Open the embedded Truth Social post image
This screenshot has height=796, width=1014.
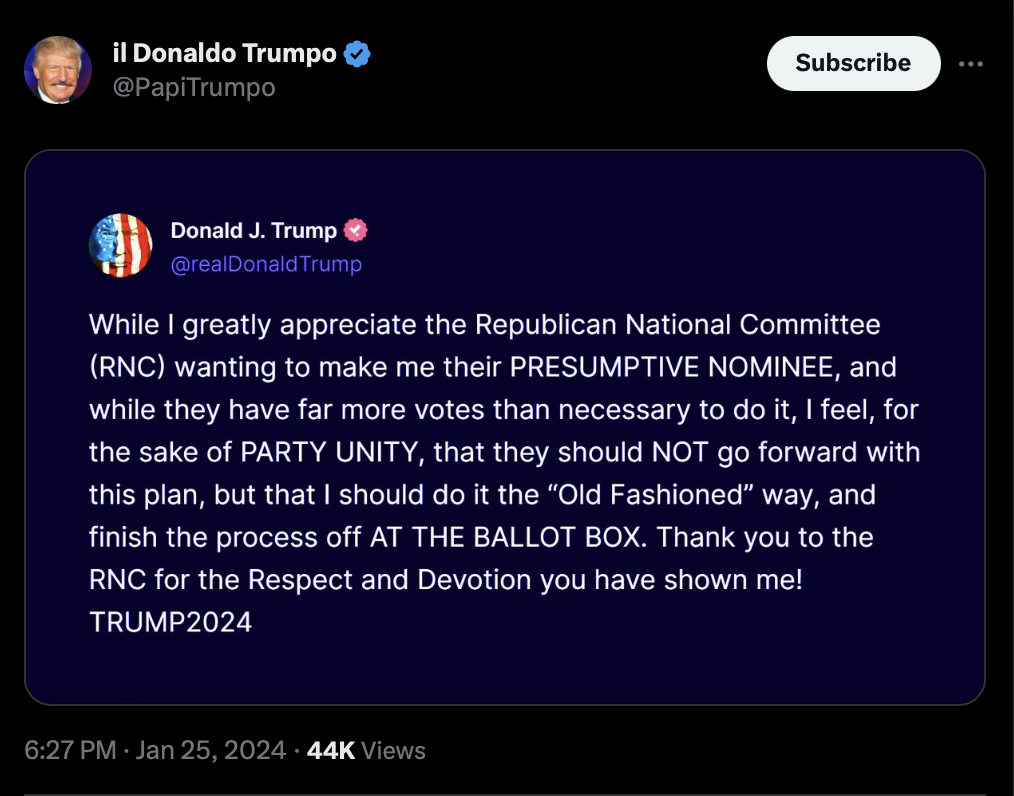505,427
